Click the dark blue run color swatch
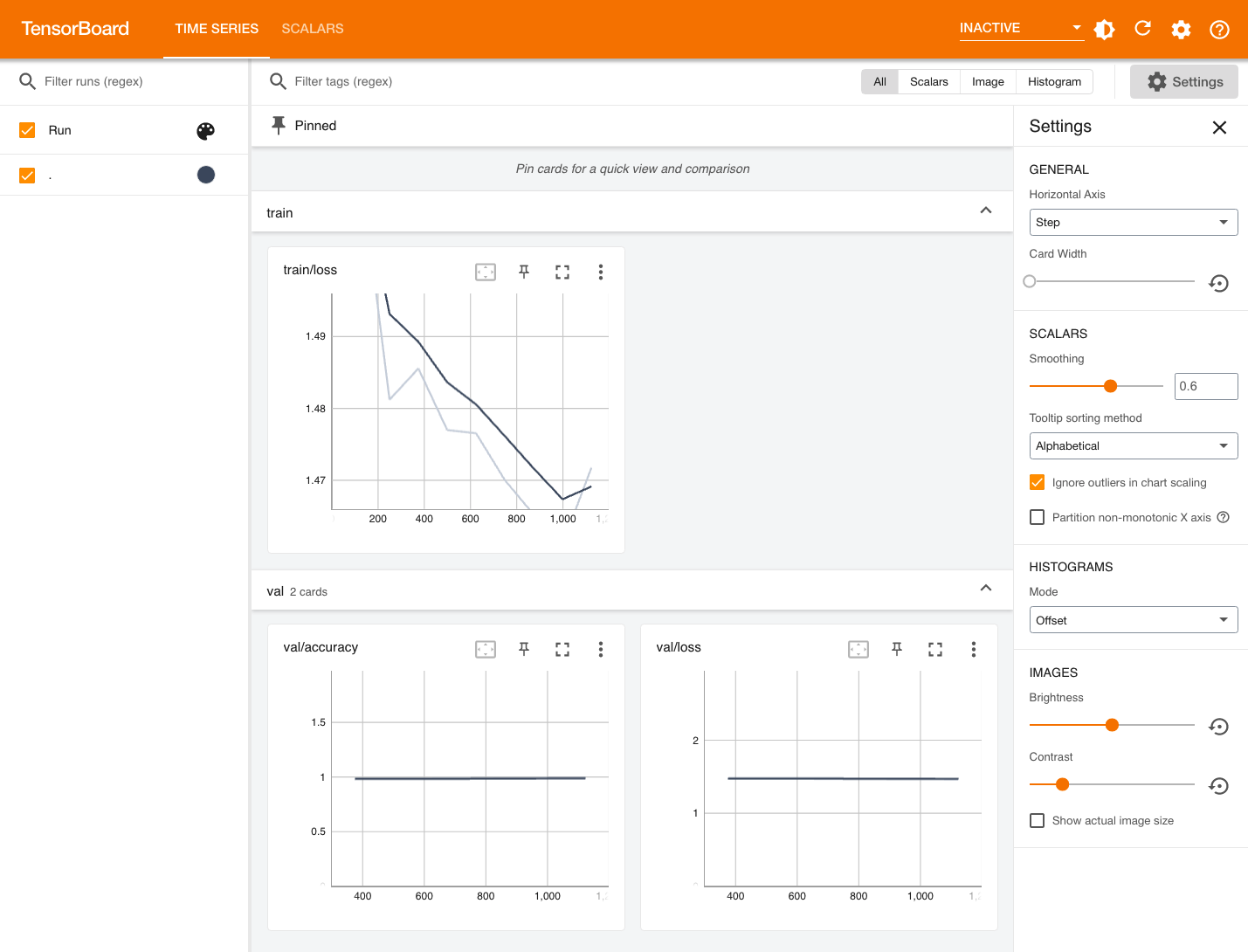The height and width of the screenshot is (952, 1248). (206, 175)
